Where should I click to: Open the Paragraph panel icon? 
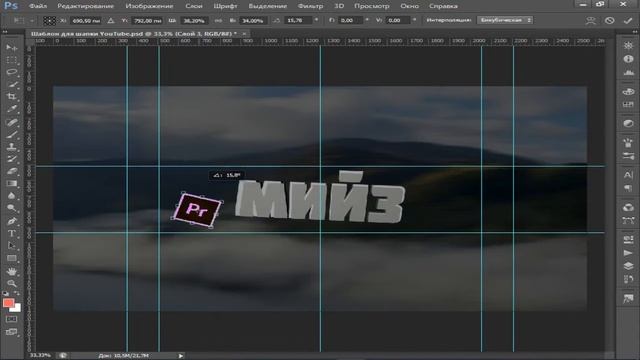628,188
